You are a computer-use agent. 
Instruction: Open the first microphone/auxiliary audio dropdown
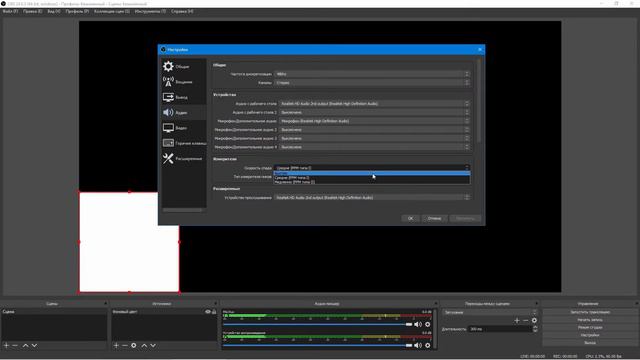point(374,121)
